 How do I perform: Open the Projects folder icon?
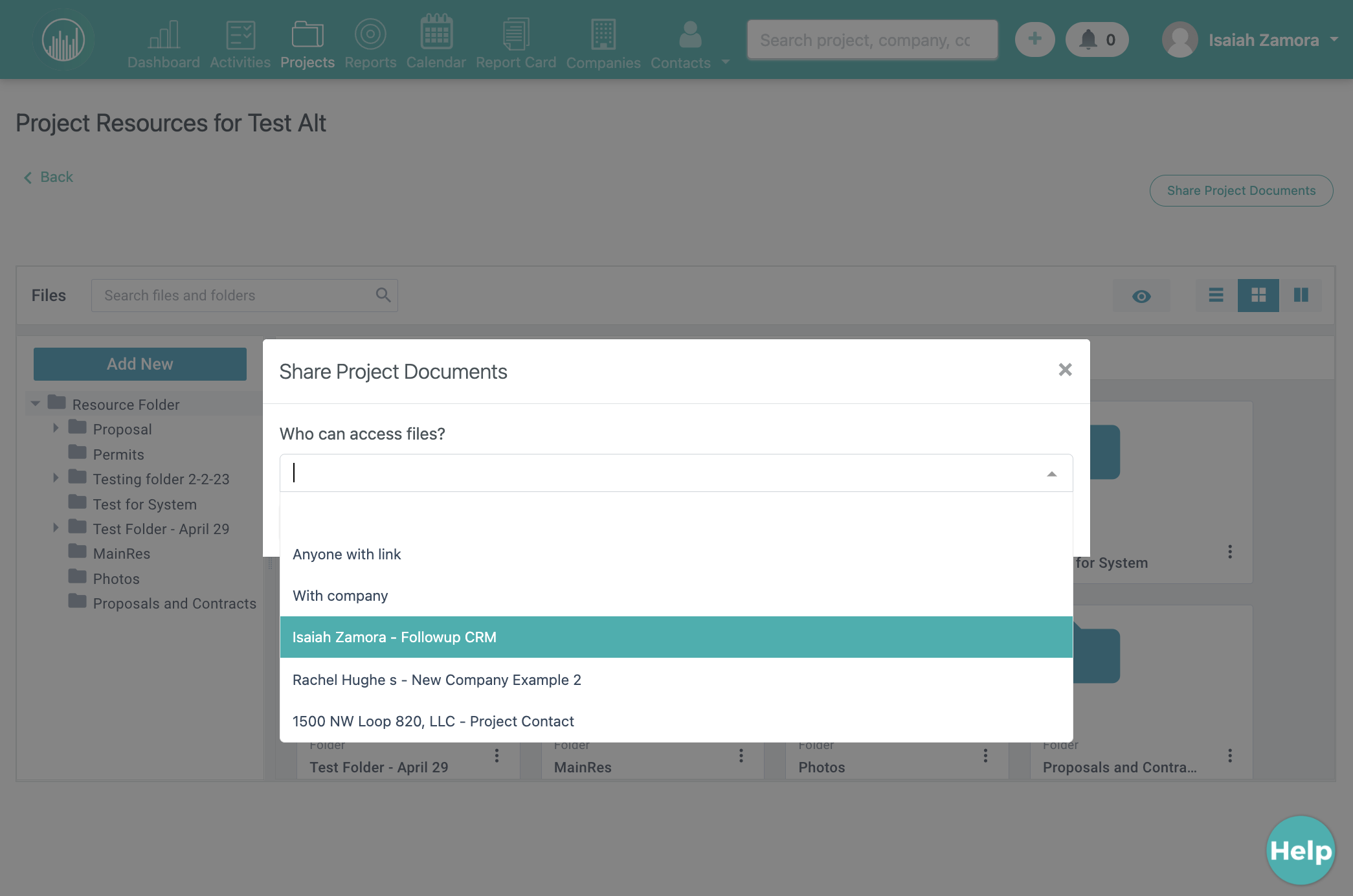(307, 35)
